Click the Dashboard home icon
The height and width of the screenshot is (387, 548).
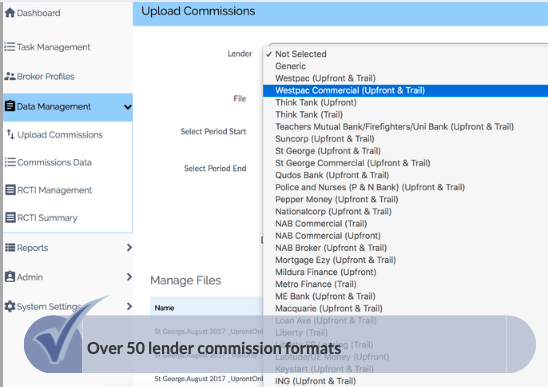pos(10,13)
